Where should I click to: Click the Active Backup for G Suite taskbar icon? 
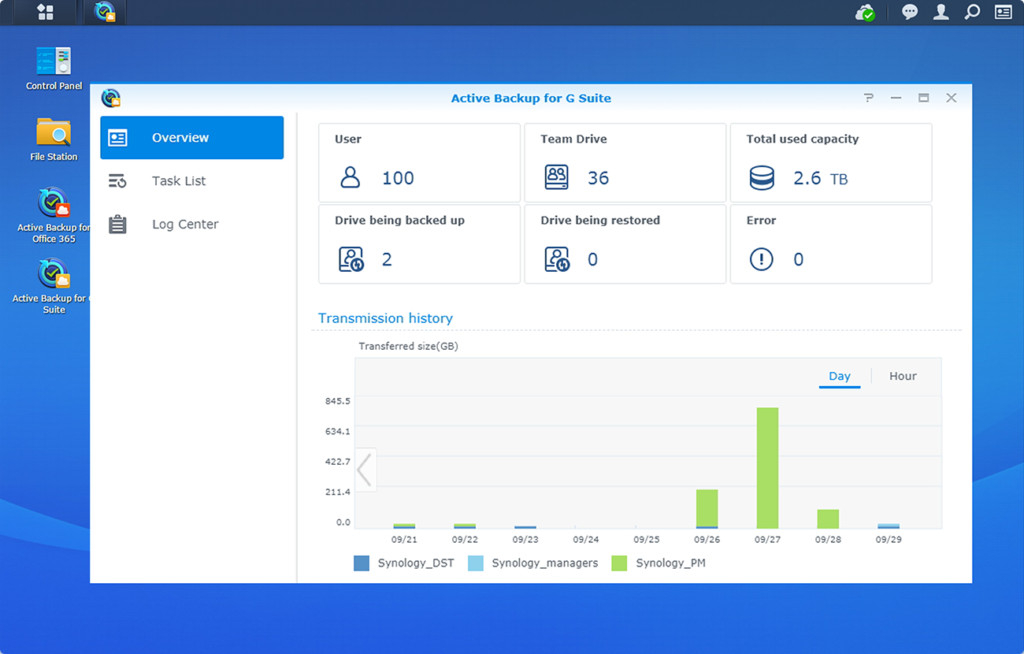104,12
